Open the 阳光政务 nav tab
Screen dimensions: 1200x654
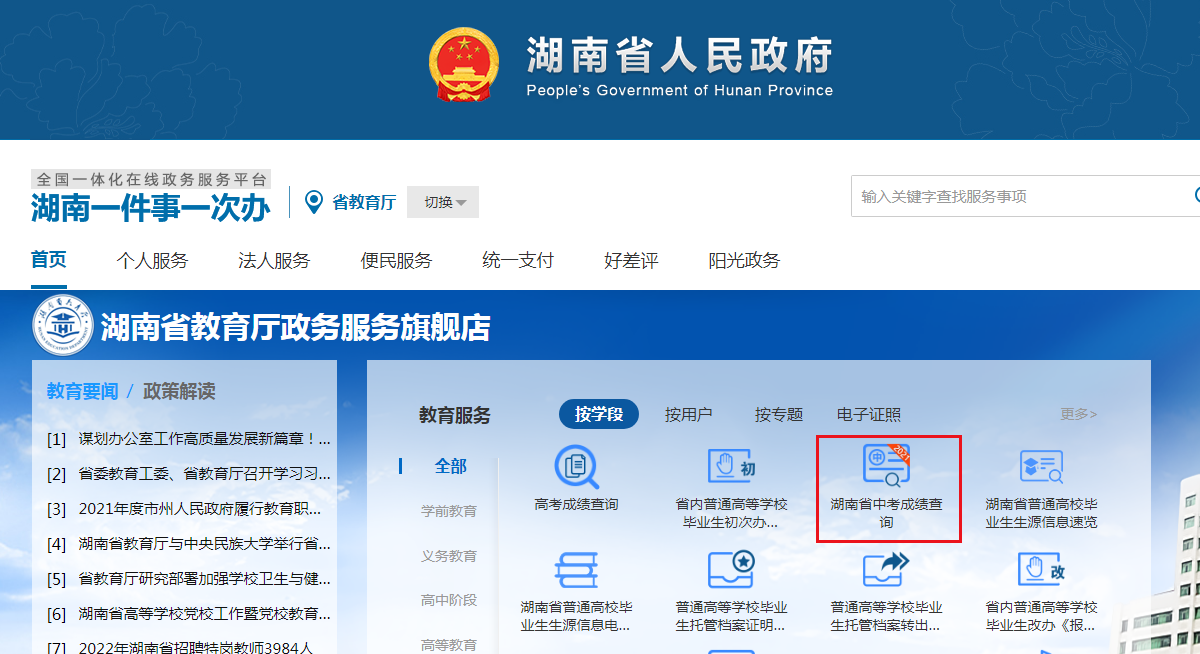[744, 261]
